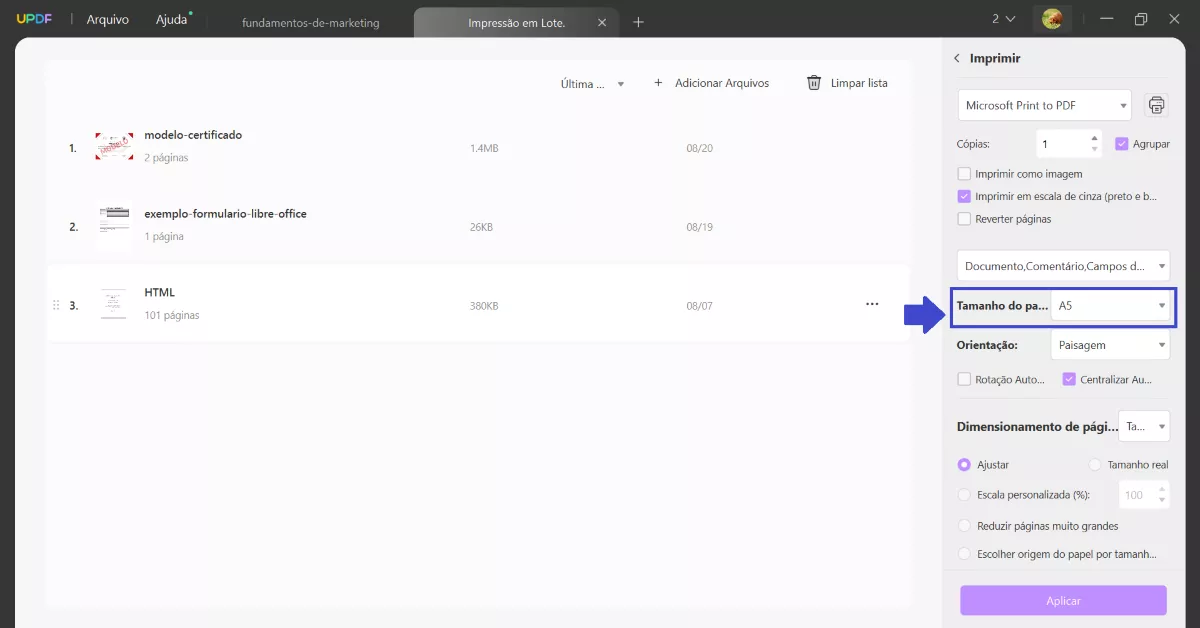
Task: Enable Imprimir como imagem
Action: coord(965,173)
